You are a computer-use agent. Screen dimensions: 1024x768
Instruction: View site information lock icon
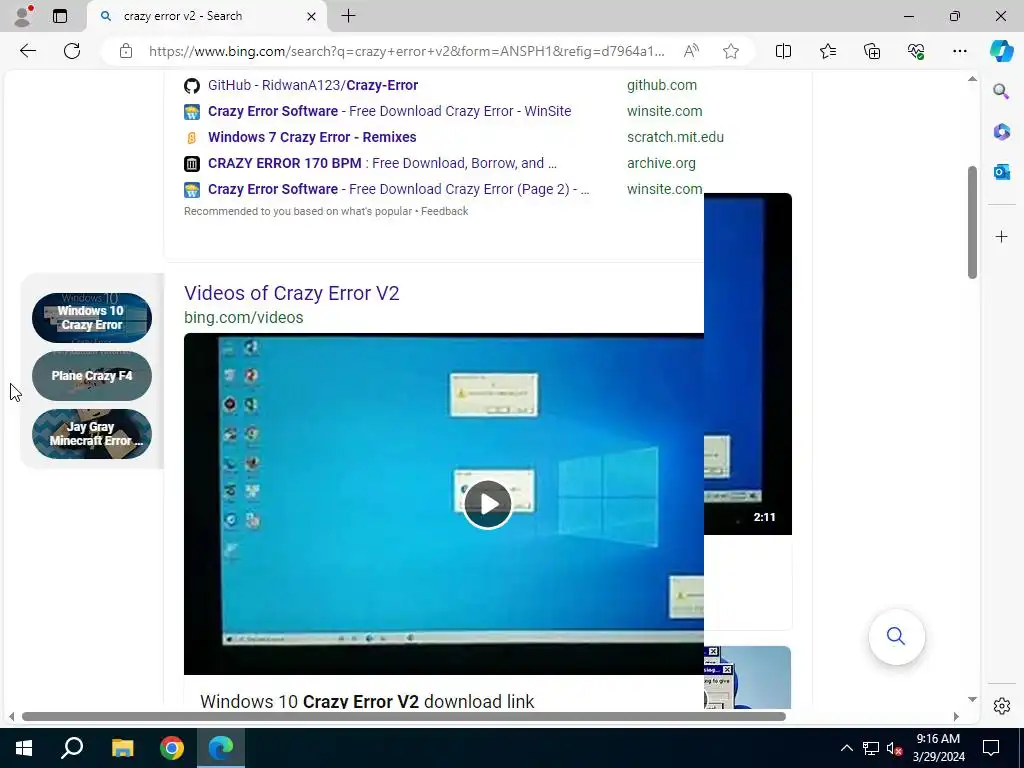[126, 51]
